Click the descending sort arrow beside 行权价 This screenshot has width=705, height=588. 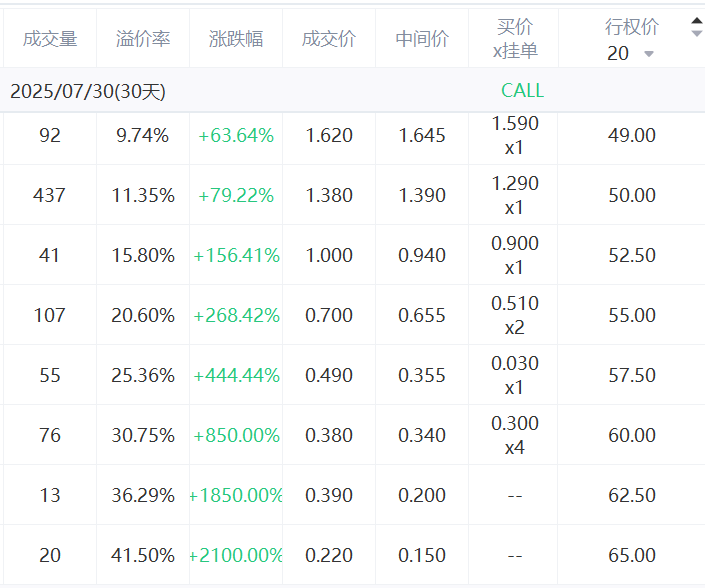click(696, 34)
